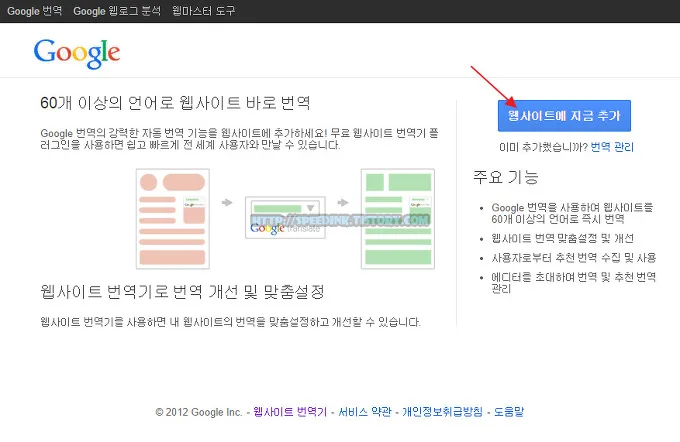Open Google 번역 in top bar
The width and height of the screenshot is (680, 442).
(x=34, y=11)
